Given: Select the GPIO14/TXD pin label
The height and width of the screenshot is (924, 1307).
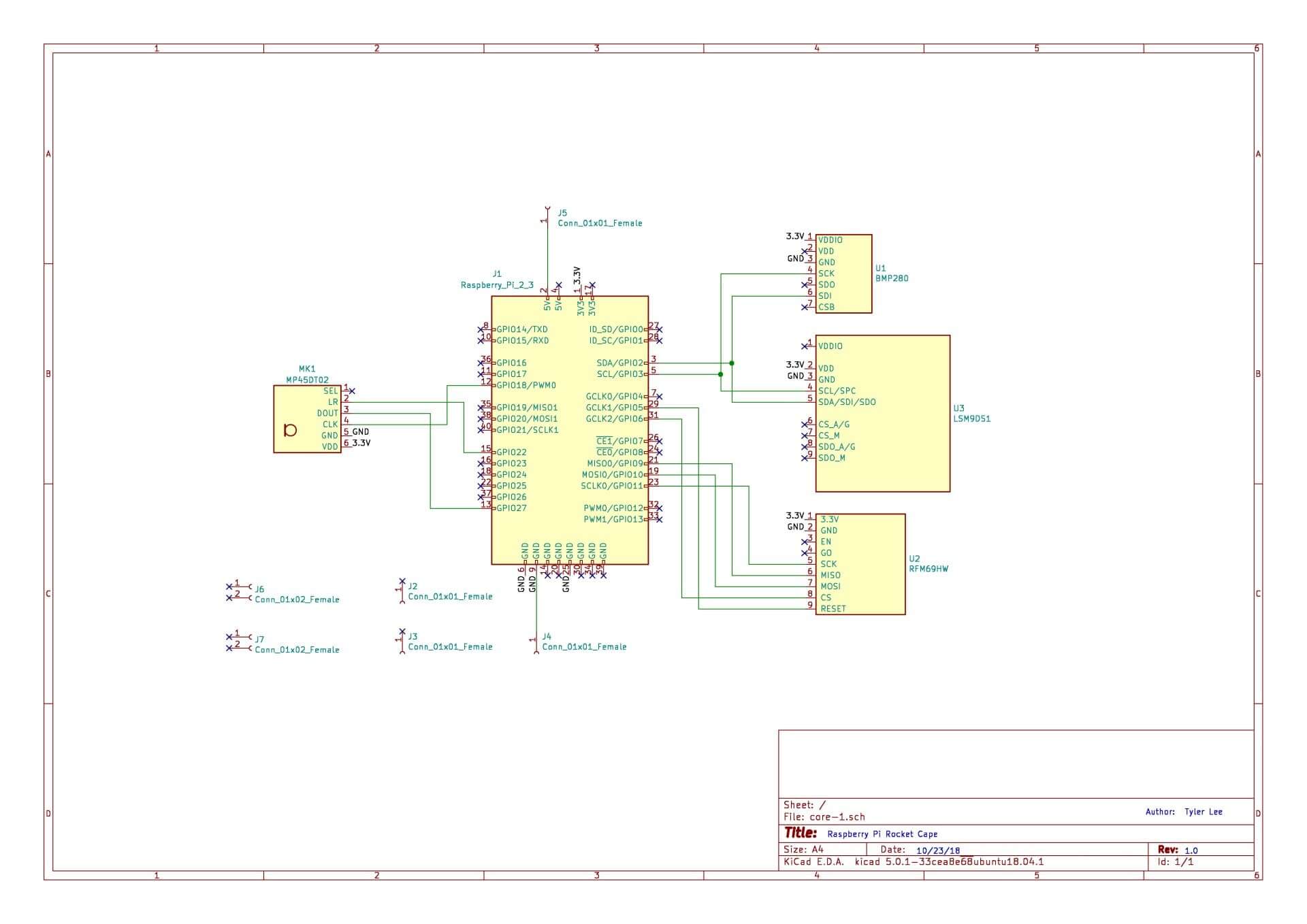Looking at the screenshot, I should coord(522,329).
